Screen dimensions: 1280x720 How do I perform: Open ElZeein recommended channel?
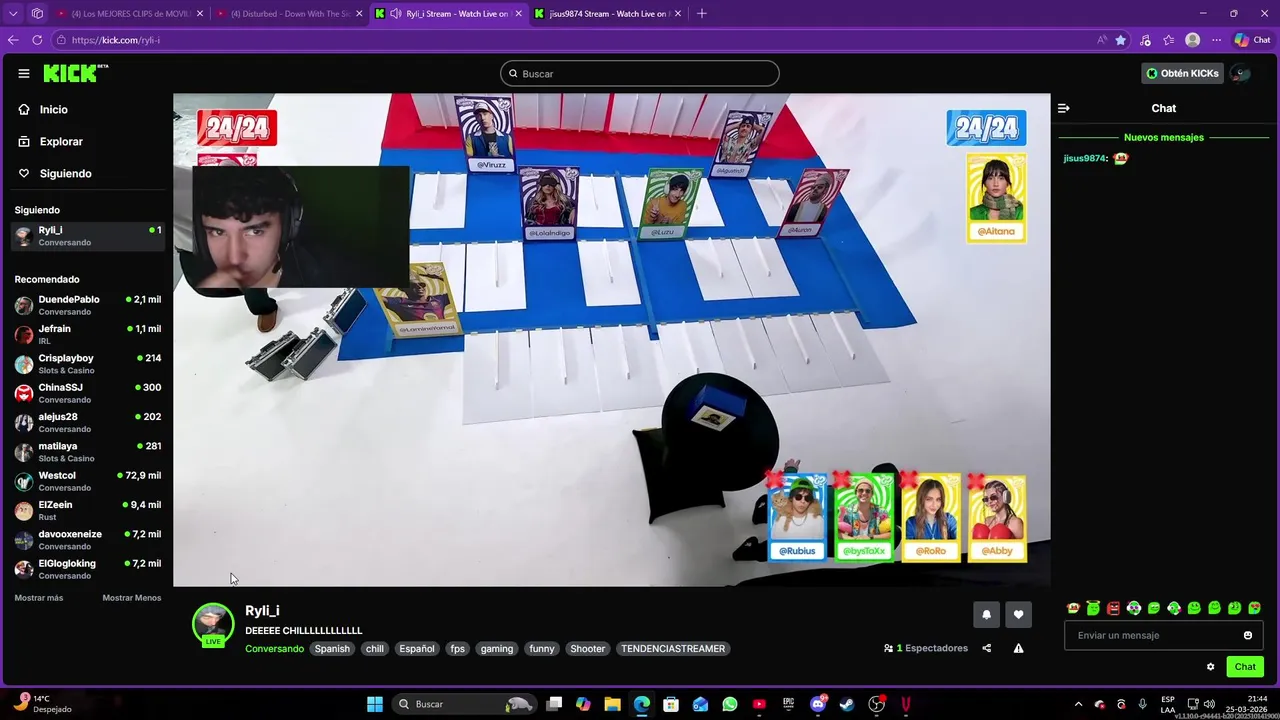click(88, 510)
